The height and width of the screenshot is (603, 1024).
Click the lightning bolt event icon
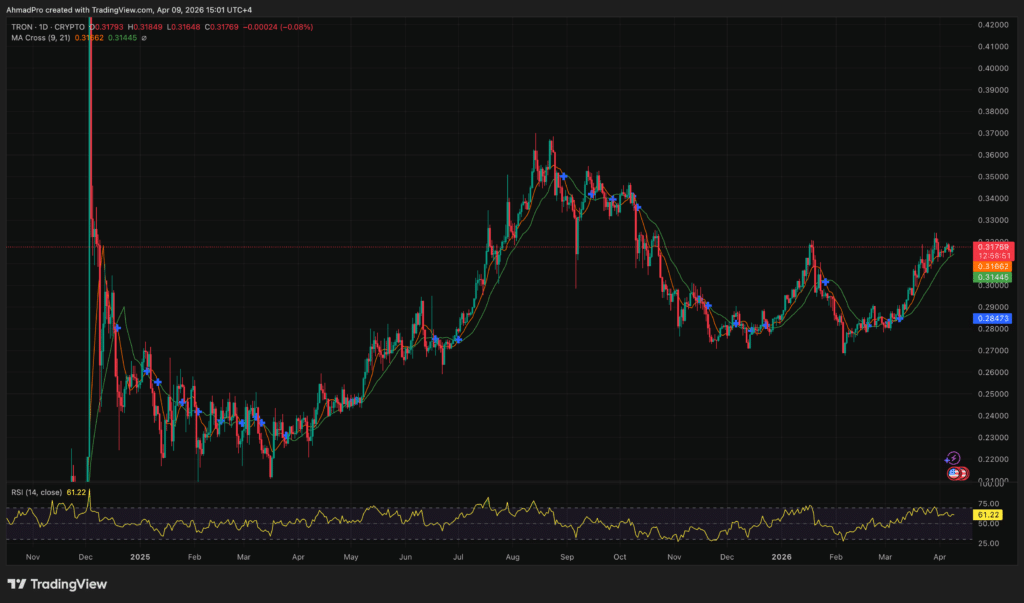point(953,458)
